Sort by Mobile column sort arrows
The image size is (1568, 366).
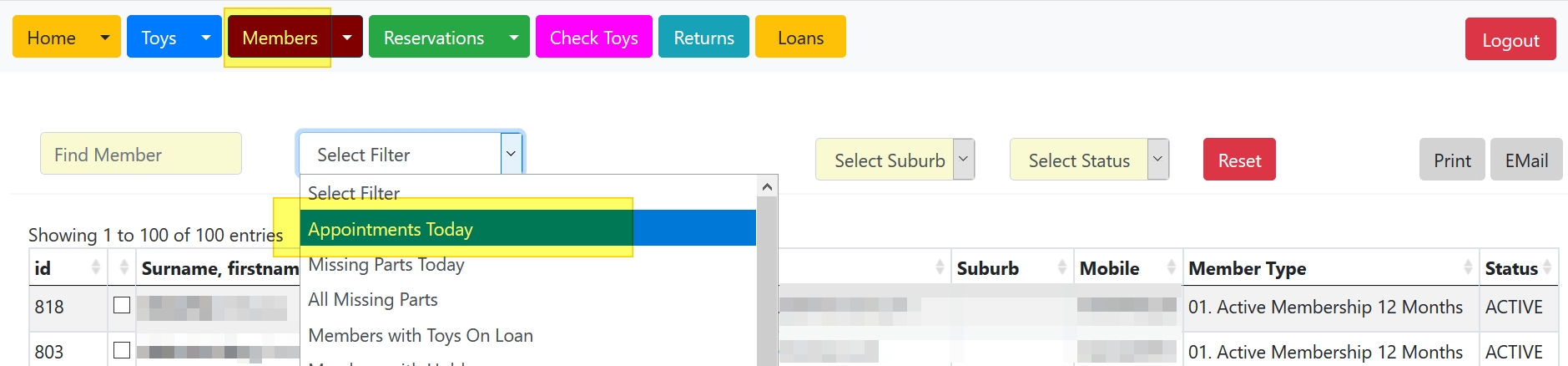click(x=1171, y=267)
